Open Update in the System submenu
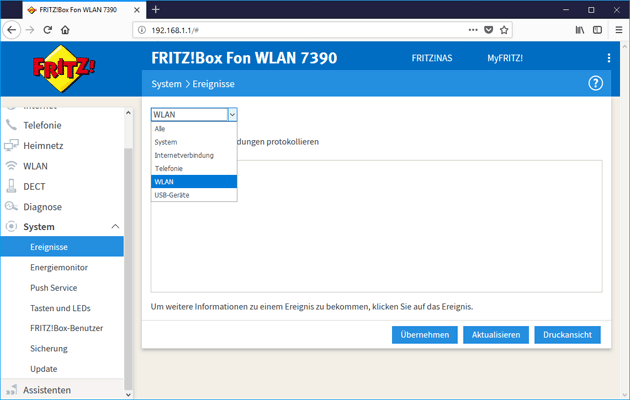Image resolution: width=630 pixels, height=400 pixels. click(43, 369)
